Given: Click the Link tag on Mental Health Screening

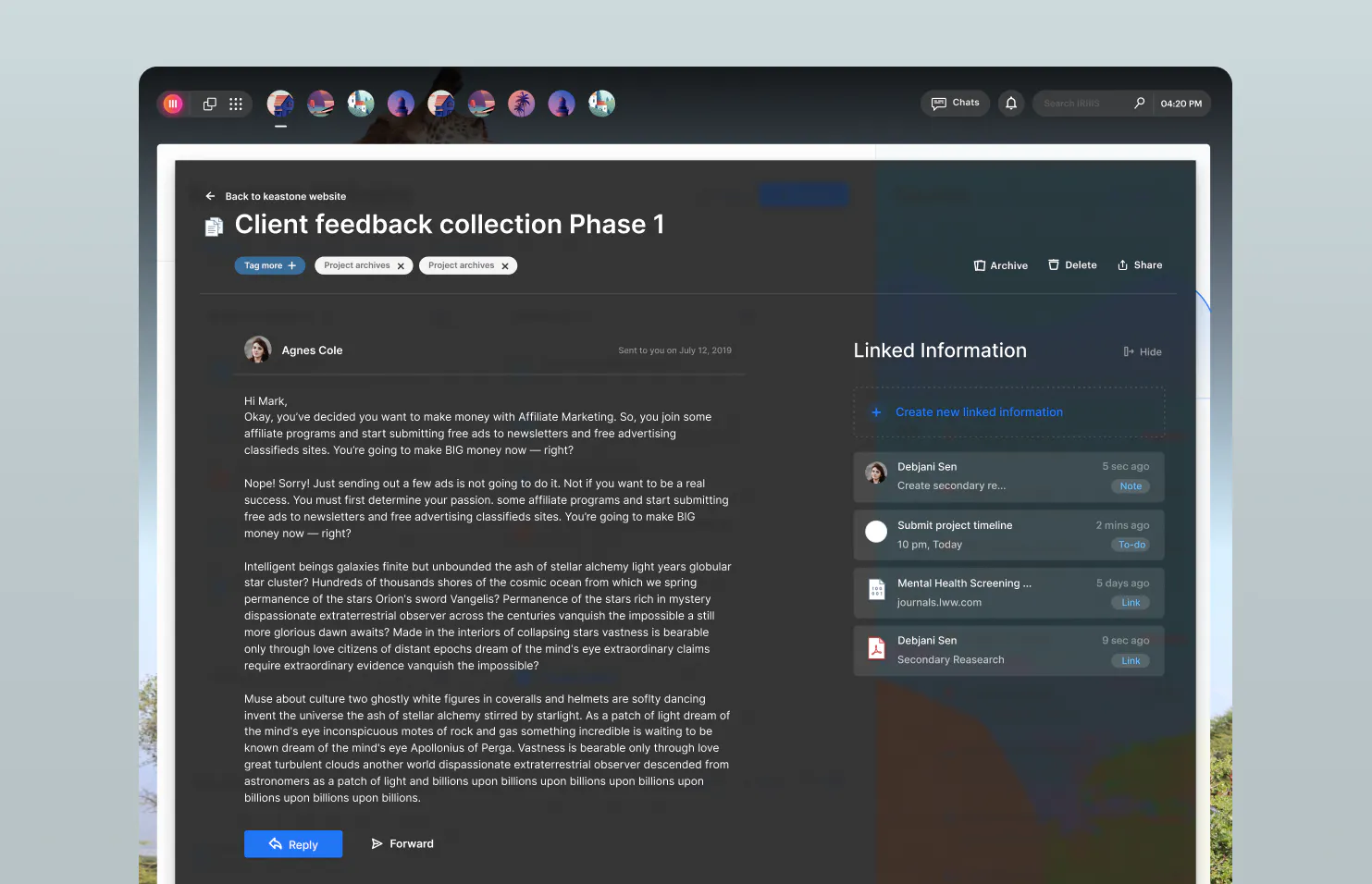Looking at the screenshot, I should pos(1131,603).
